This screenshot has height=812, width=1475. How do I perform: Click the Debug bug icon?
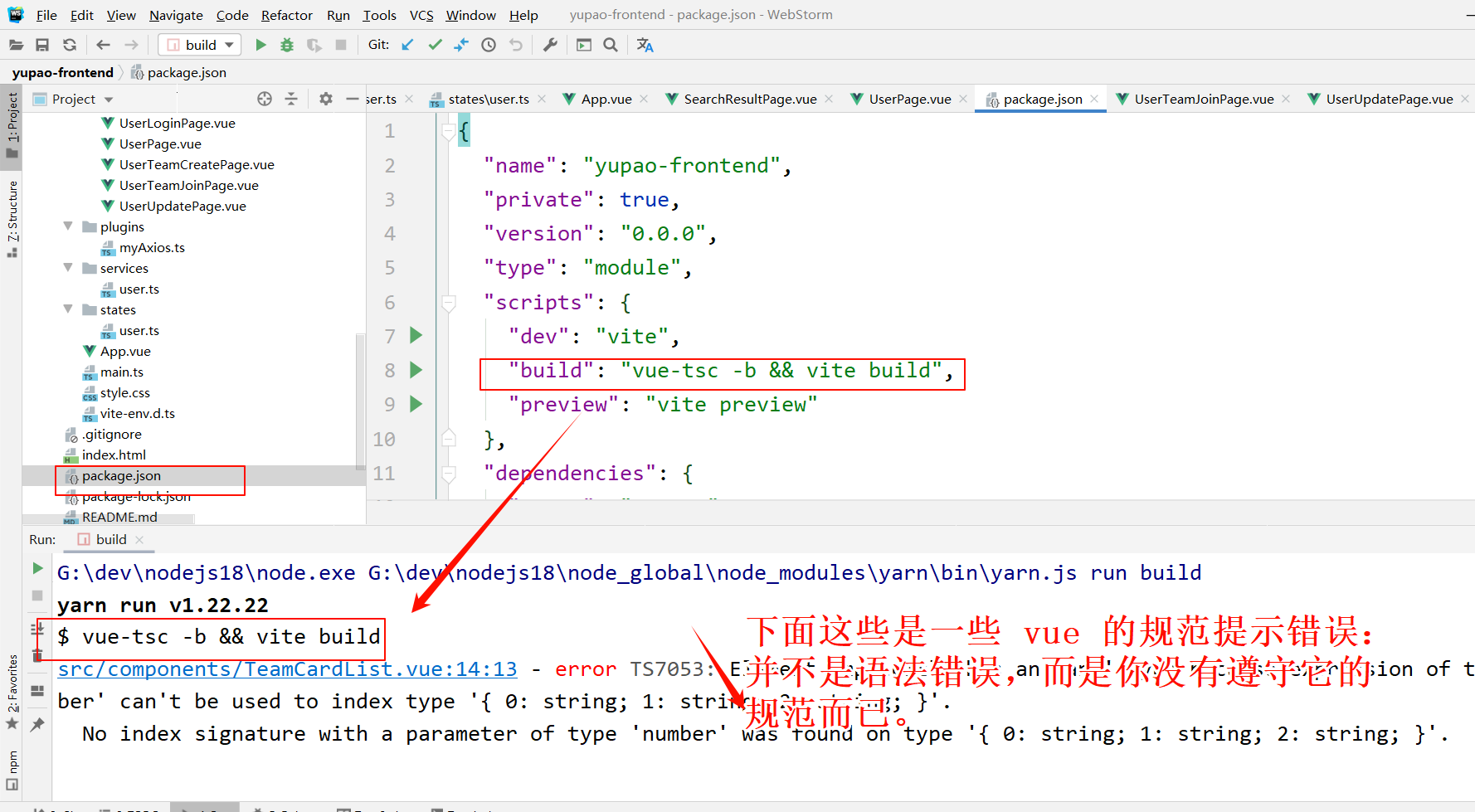287,45
